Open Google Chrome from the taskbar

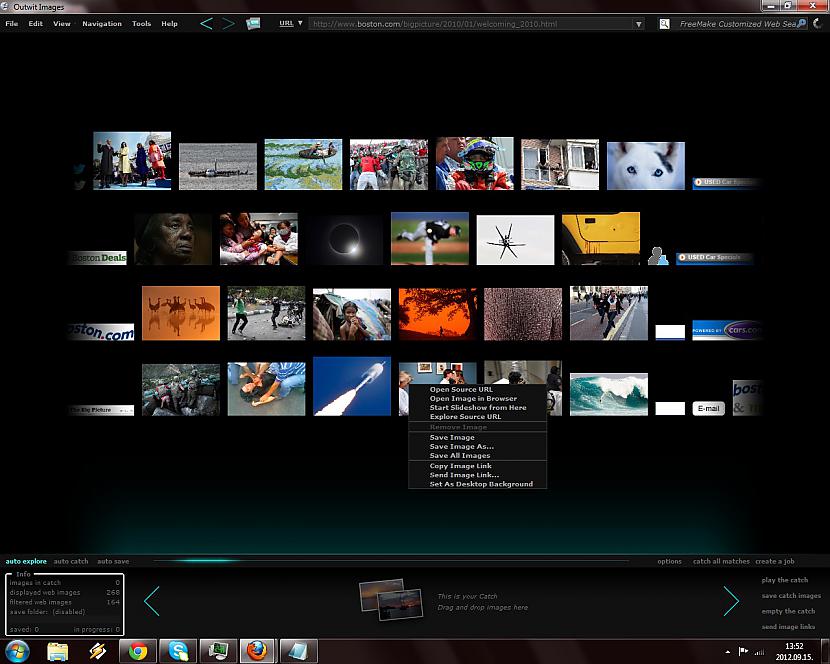tap(138, 651)
